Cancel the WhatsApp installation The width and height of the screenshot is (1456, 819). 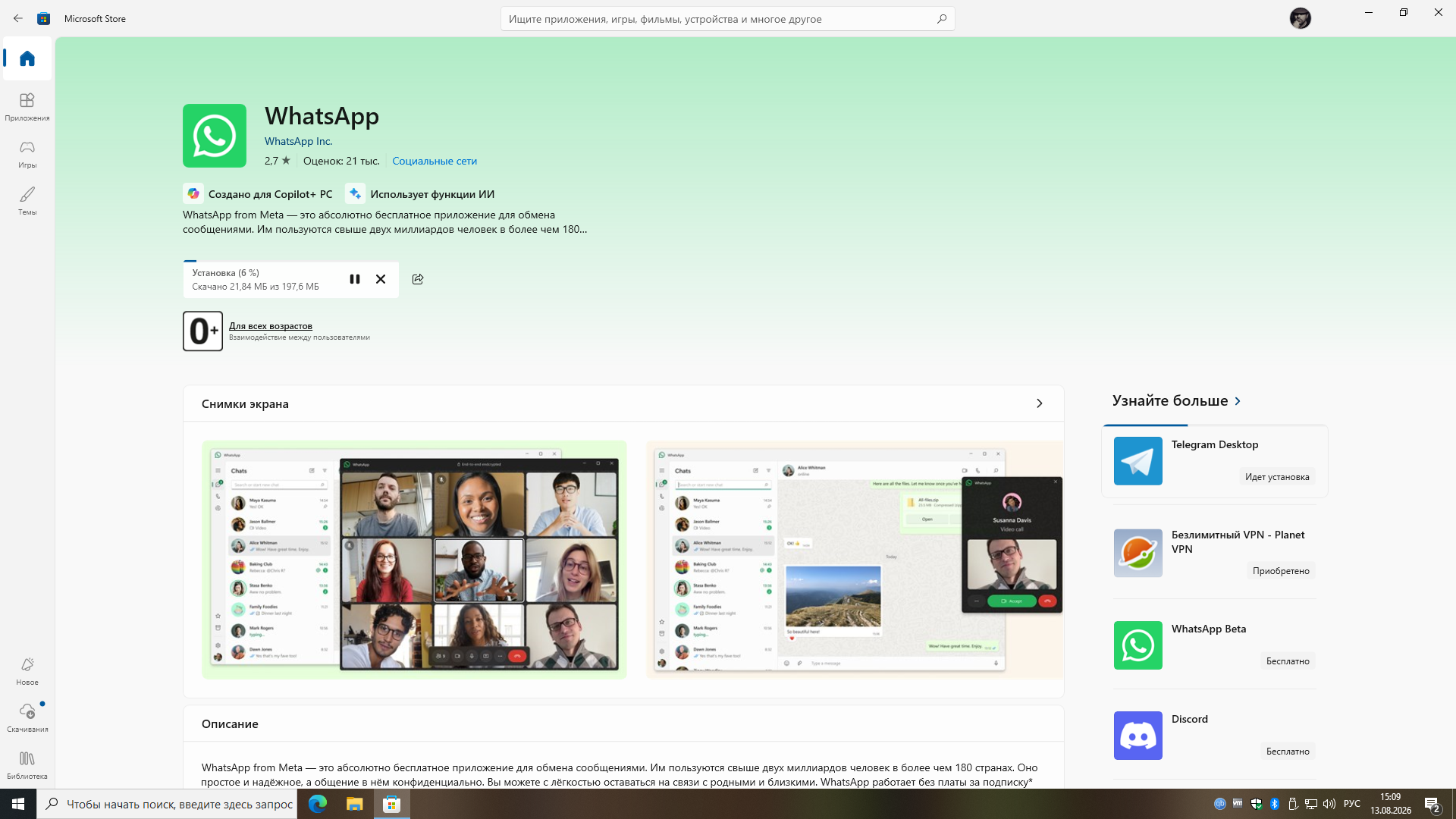(381, 279)
